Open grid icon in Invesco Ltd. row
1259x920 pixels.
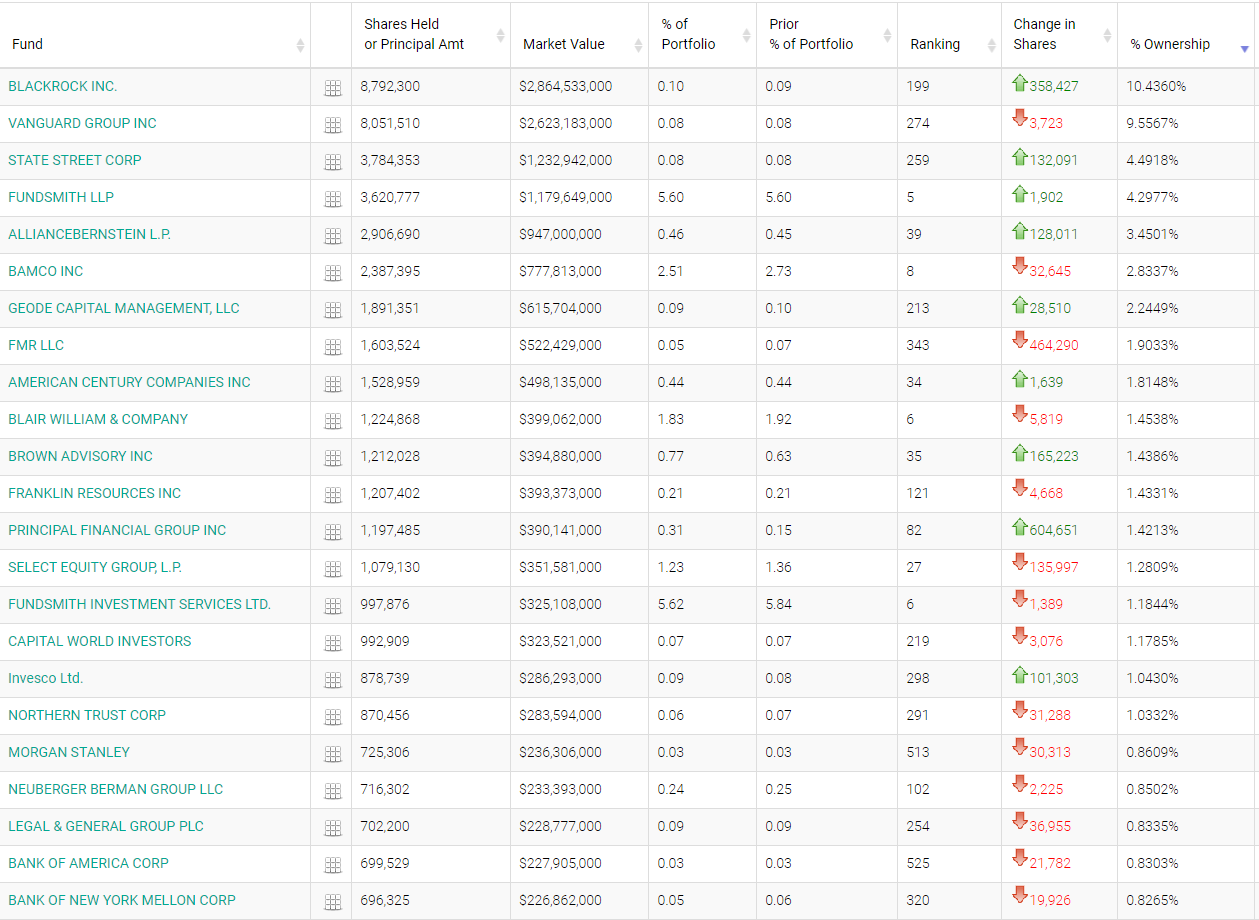[333, 680]
